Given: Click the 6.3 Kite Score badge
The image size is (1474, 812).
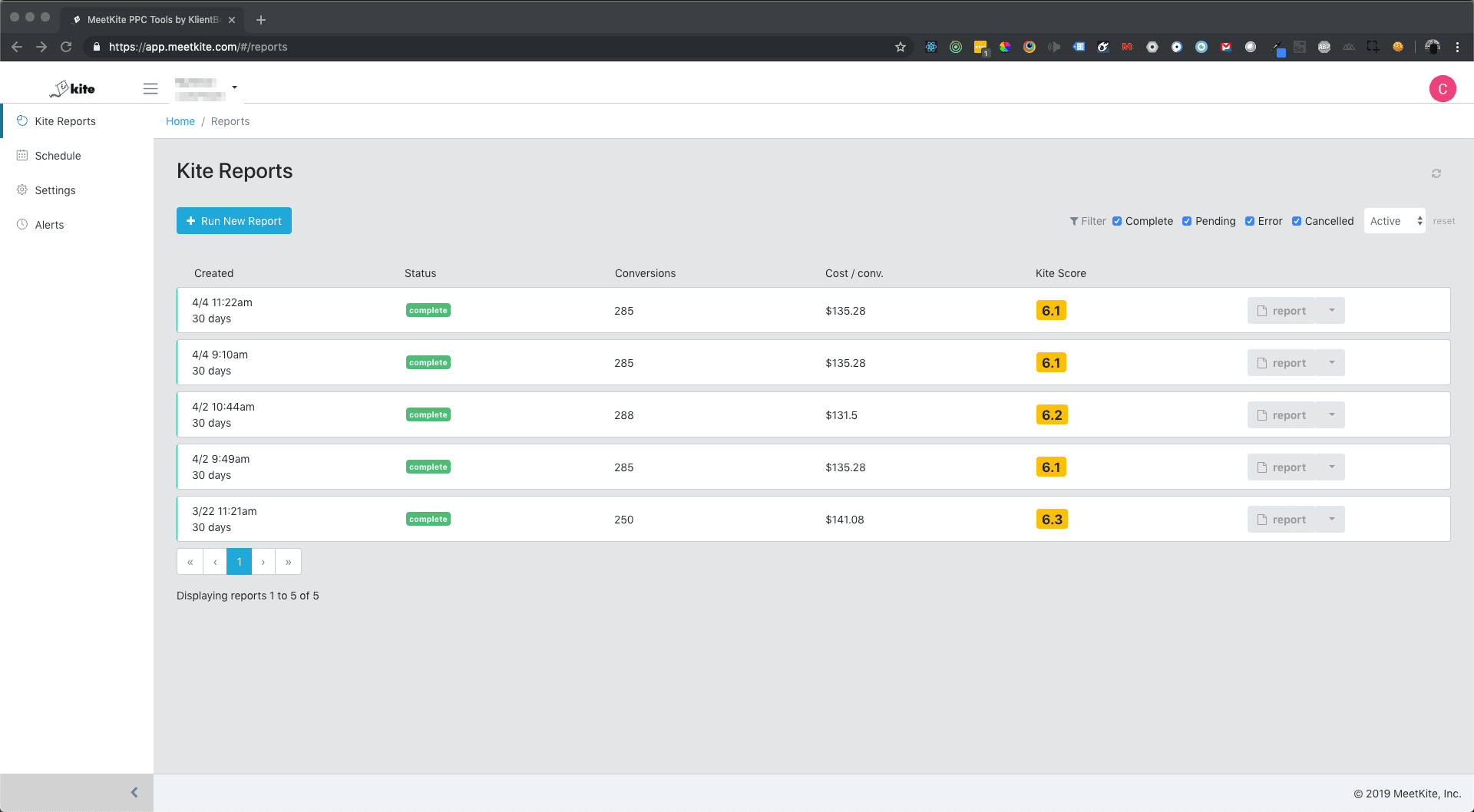Looking at the screenshot, I should (x=1052, y=520).
